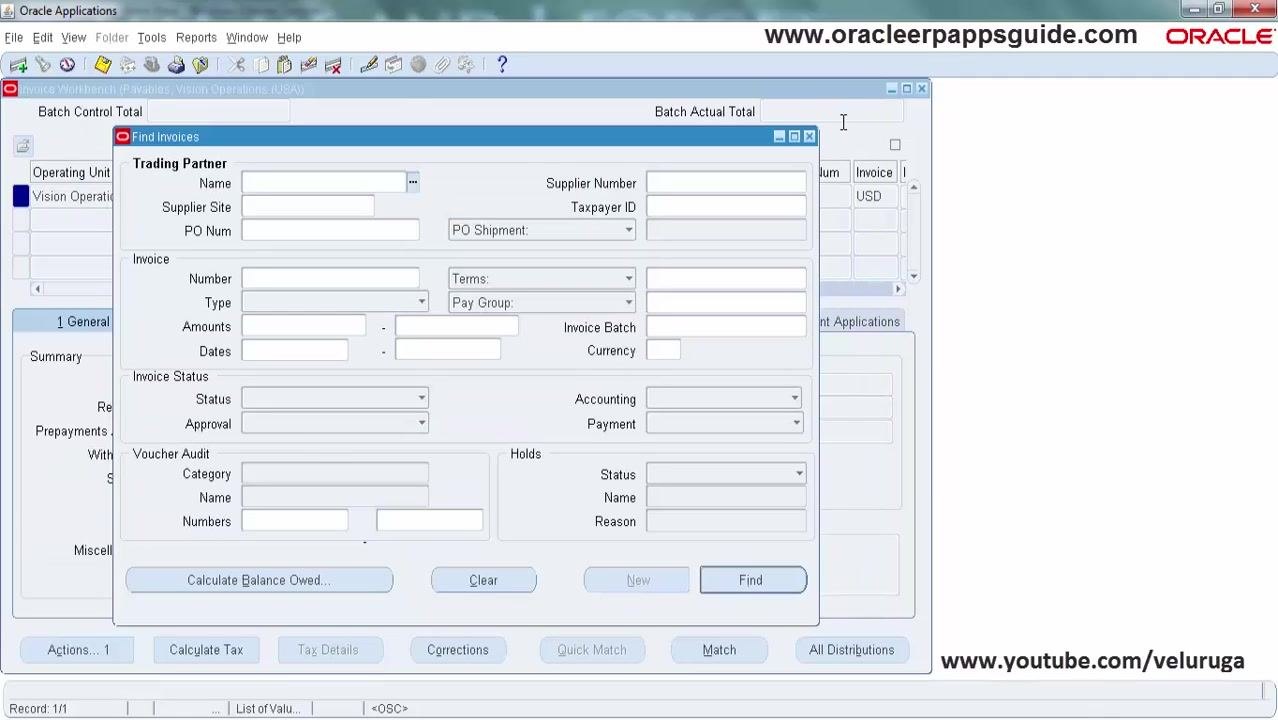Open the Payment dropdown

795,424
